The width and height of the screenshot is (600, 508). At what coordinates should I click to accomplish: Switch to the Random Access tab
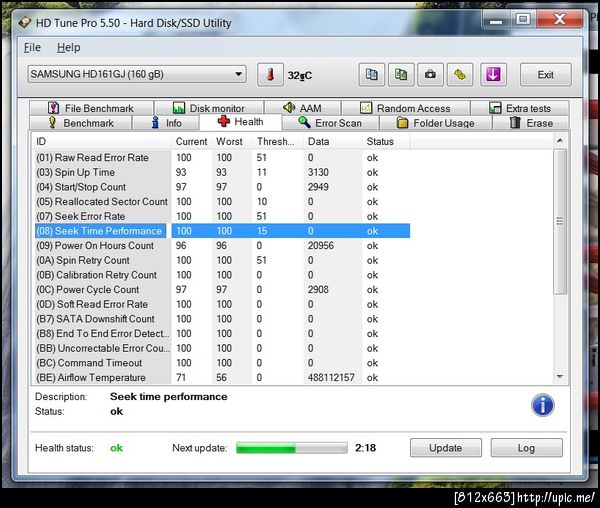[x=406, y=108]
